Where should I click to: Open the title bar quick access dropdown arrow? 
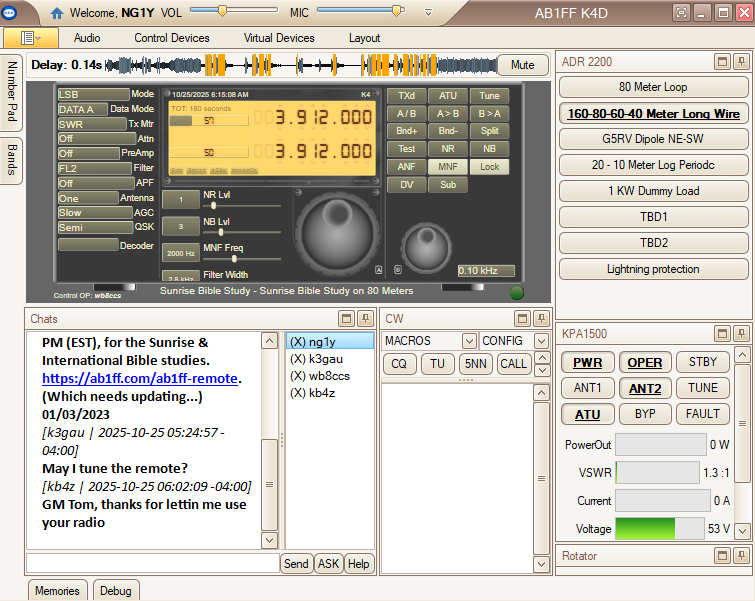click(428, 13)
